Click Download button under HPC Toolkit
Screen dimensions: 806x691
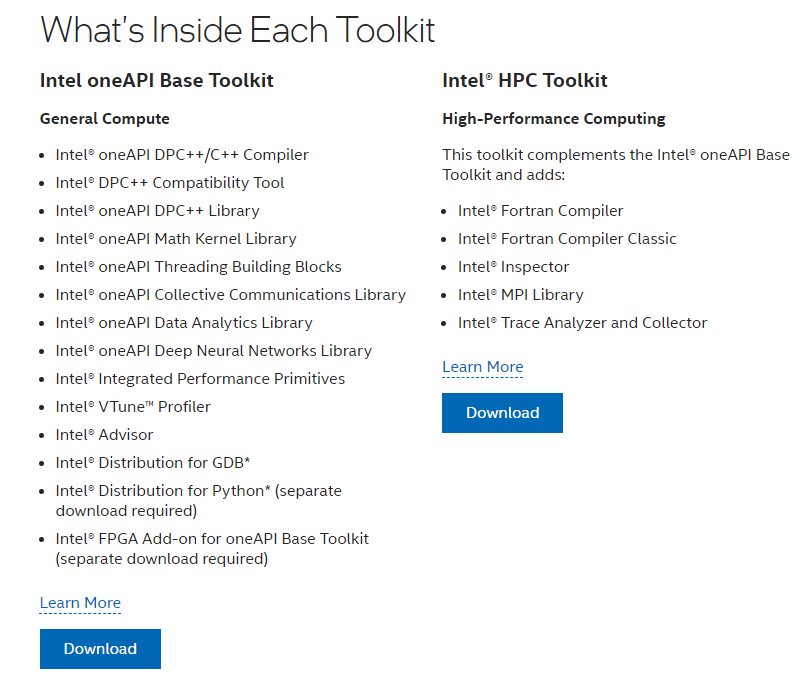pyautogui.click(x=502, y=412)
